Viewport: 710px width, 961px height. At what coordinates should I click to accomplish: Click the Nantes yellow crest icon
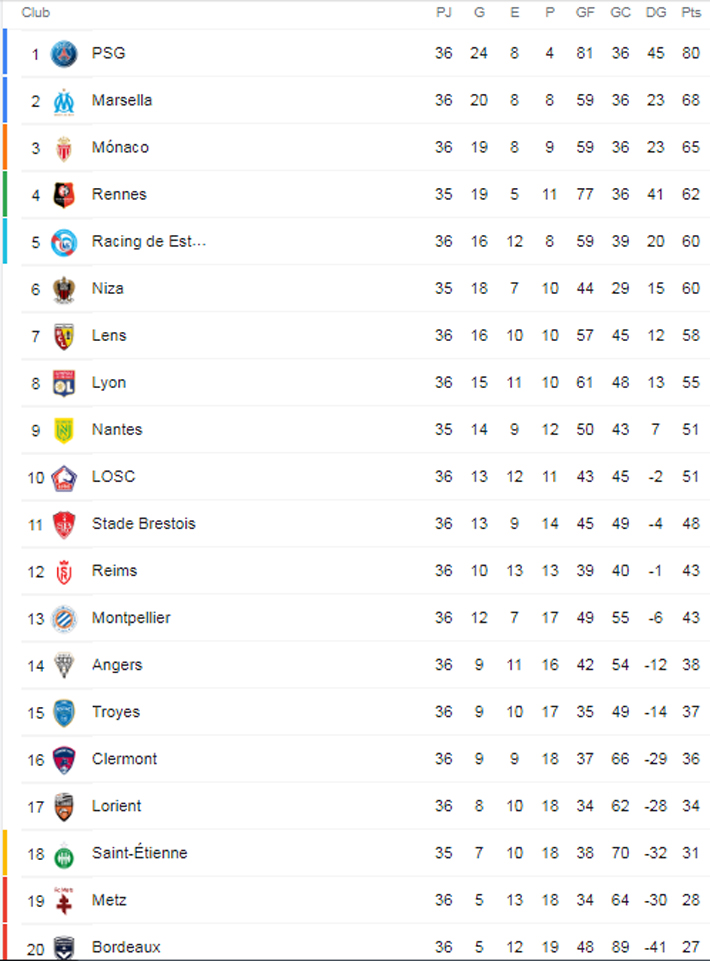pos(64,430)
